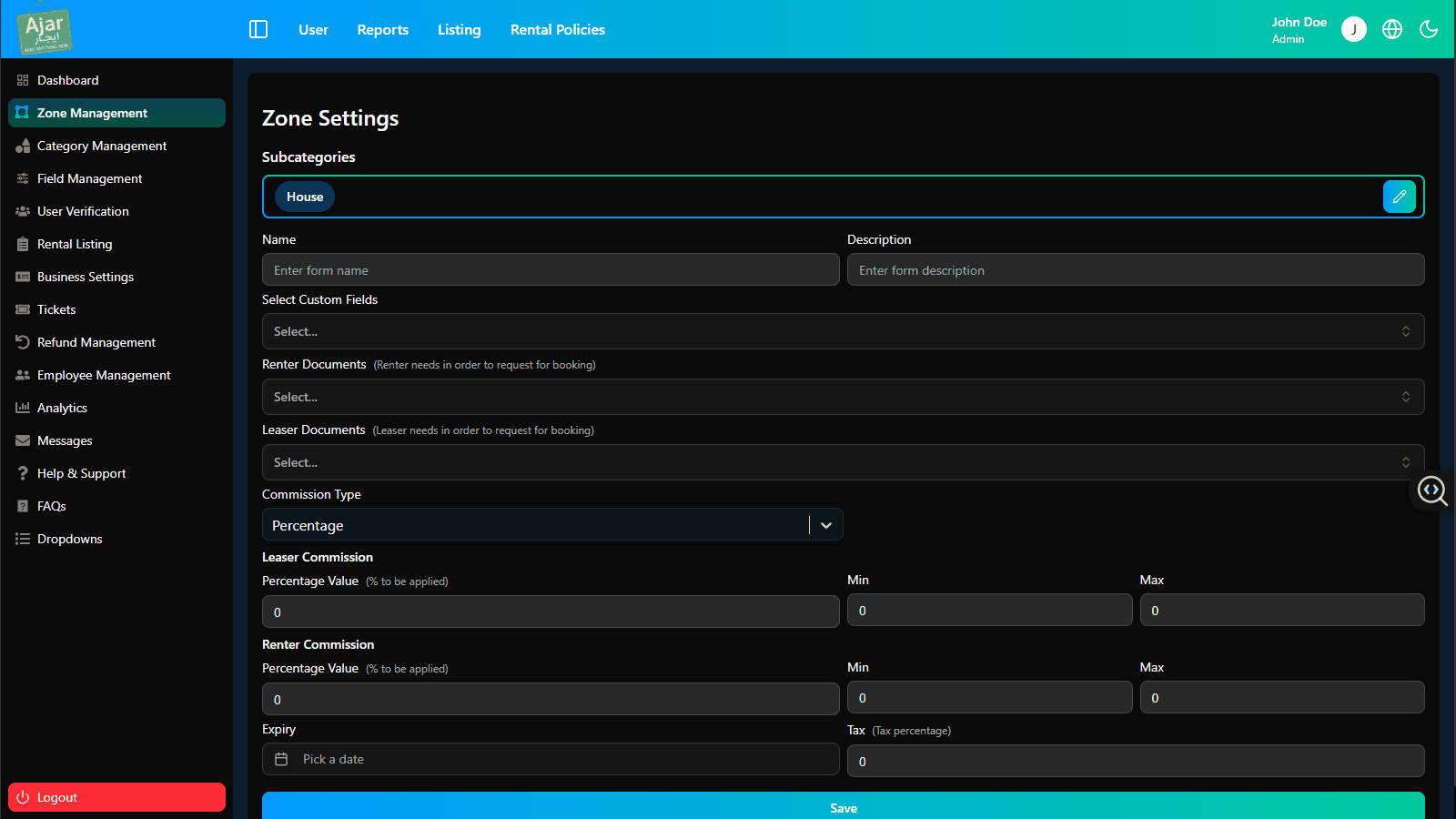Click the John Doe Admin name
Image resolution: width=1456 pixels, height=819 pixels.
pos(1299,29)
